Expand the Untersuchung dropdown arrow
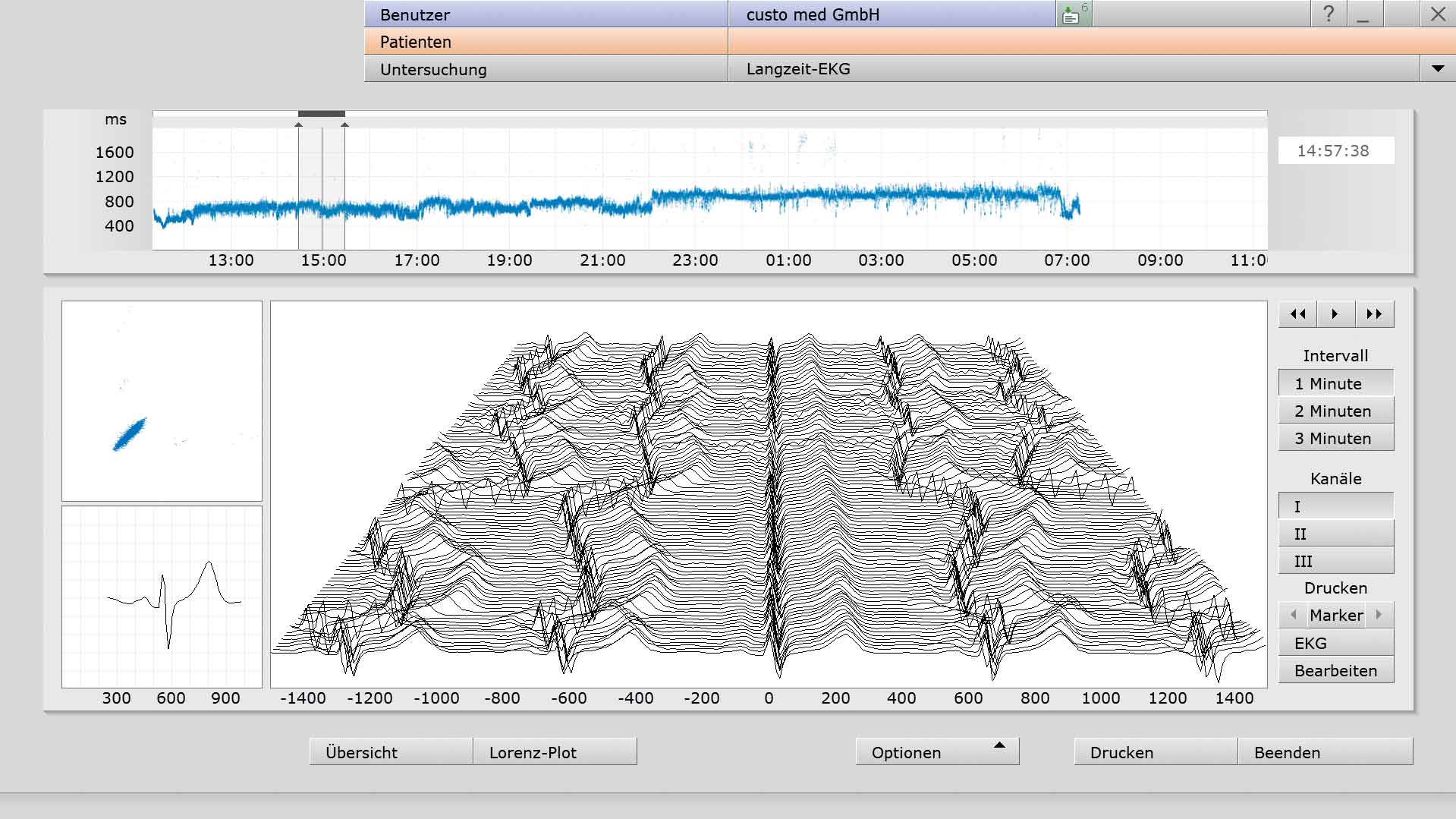 1438,69
